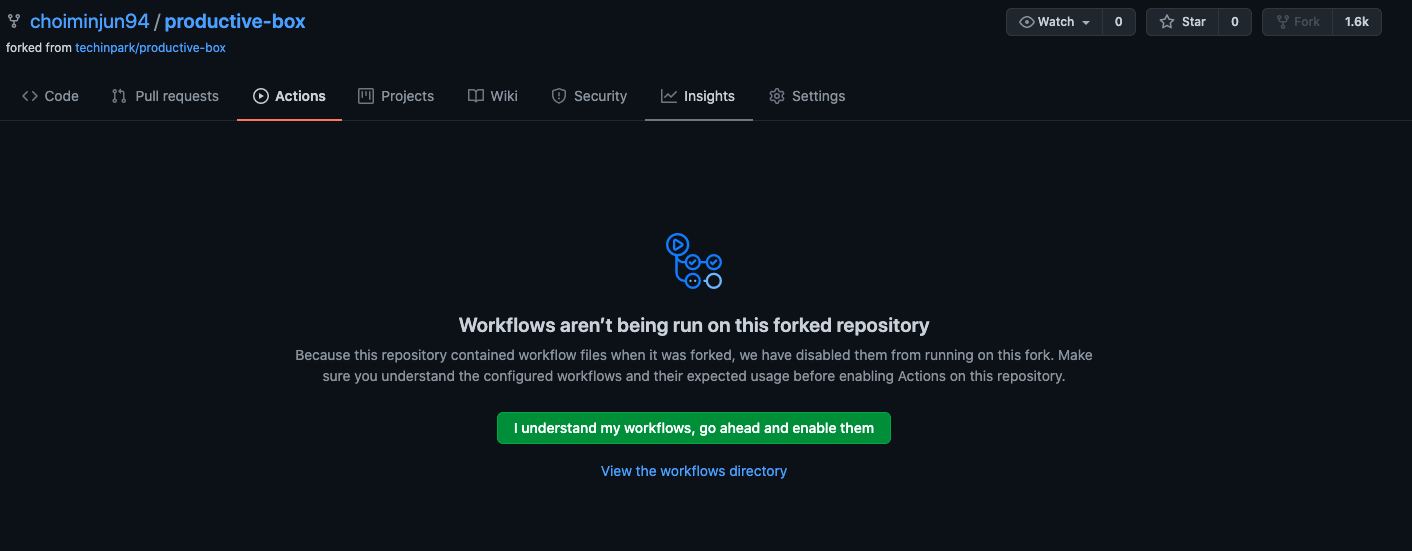Enable workflows with the green button
This screenshot has height=551, width=1412.
694,428
